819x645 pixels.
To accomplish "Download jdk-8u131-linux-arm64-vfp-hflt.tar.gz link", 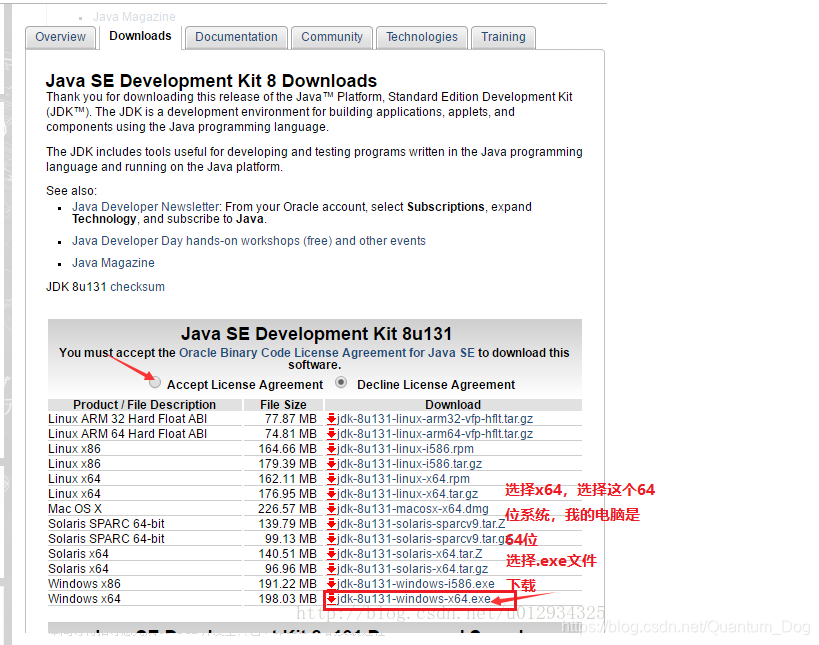I will coord(435,434).
